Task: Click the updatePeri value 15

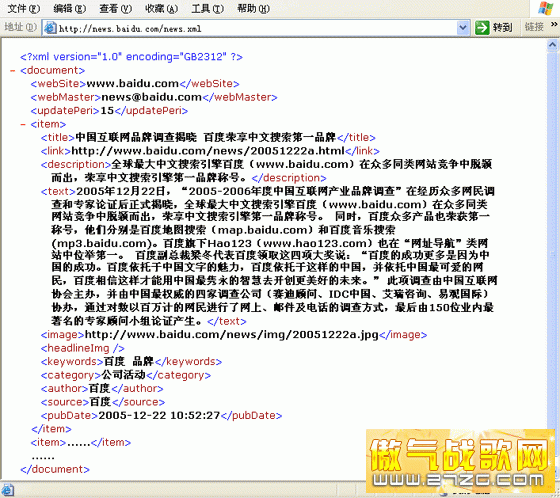Action: [x=107, y=111]
